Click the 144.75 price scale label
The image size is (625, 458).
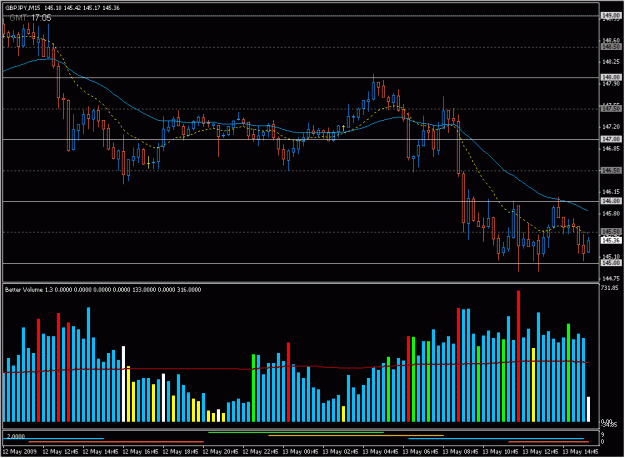coord(610,278)
